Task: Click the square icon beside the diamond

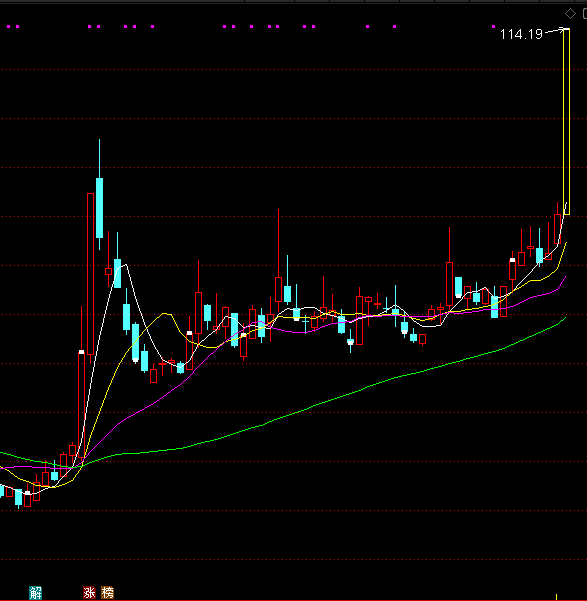Action: (585, 14)
